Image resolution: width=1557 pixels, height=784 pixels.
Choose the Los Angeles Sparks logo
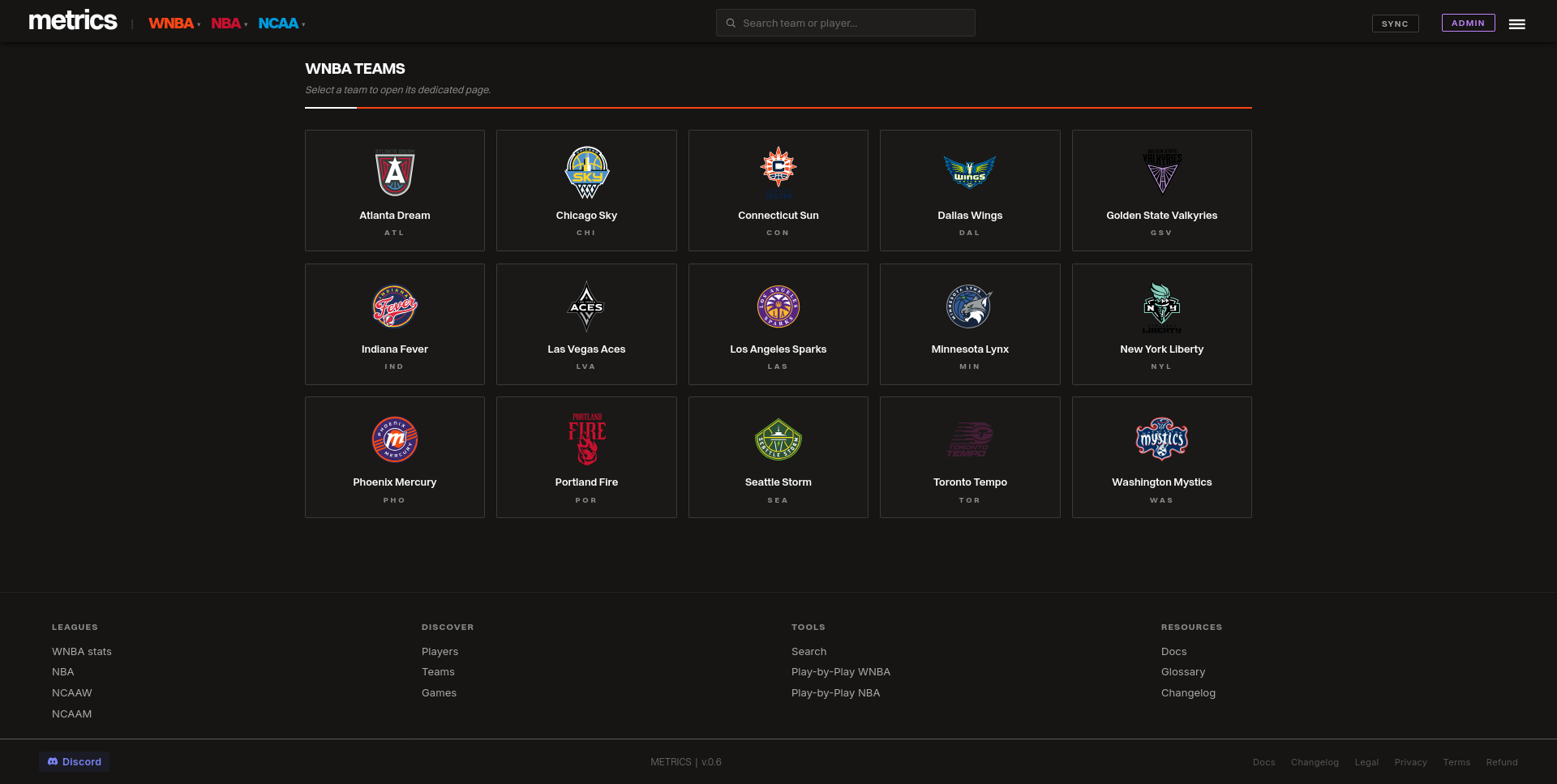tap(778, 306)
